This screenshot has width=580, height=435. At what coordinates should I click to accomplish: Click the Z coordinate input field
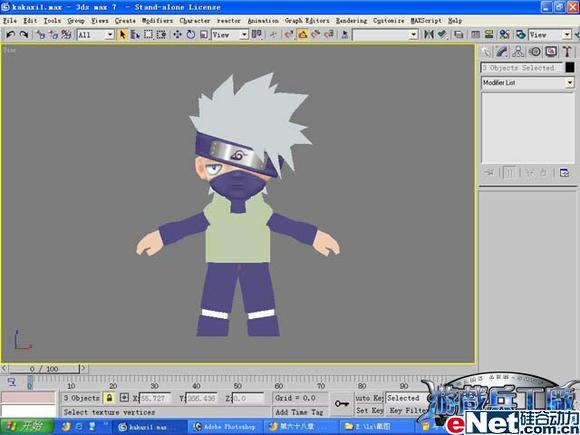point(248,398)
